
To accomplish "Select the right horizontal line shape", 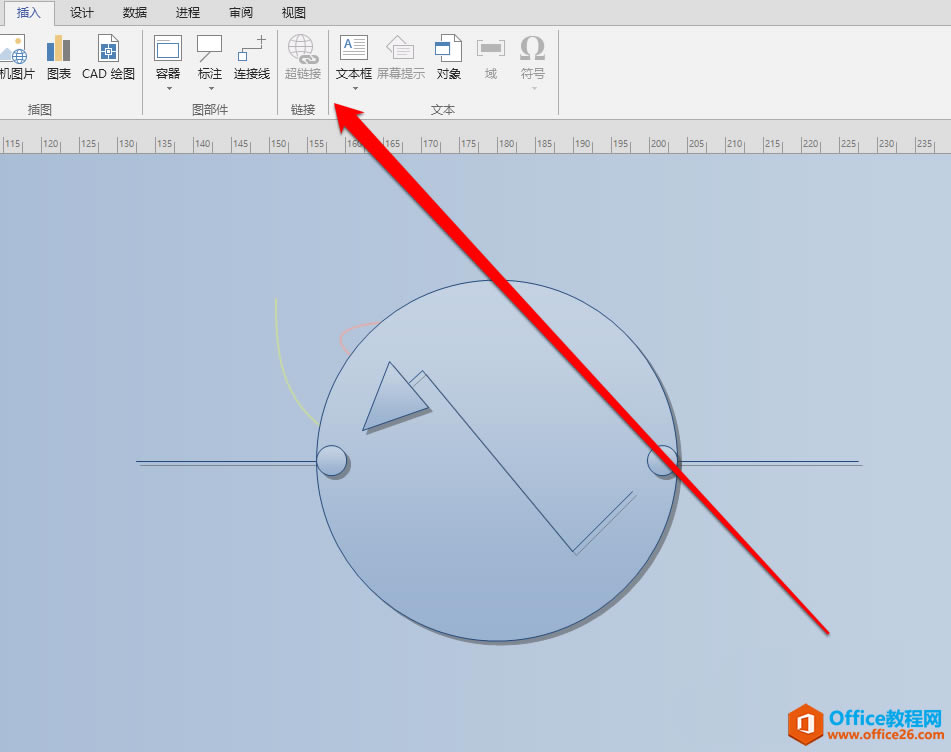I will click(769, 462).
